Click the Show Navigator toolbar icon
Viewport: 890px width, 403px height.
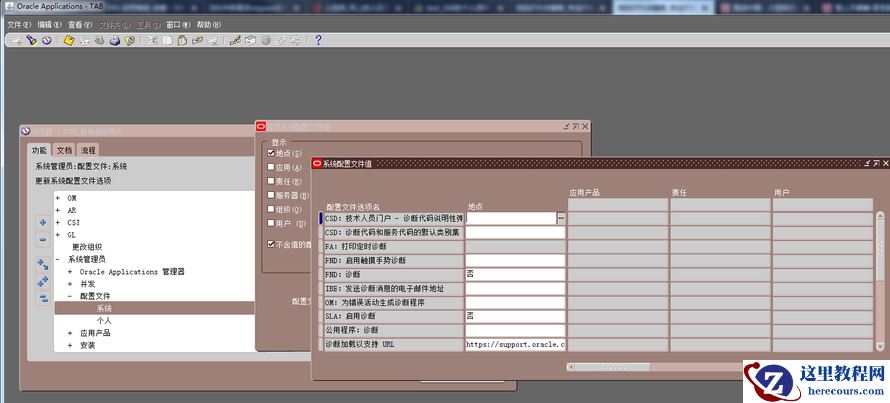coord(47,41)
